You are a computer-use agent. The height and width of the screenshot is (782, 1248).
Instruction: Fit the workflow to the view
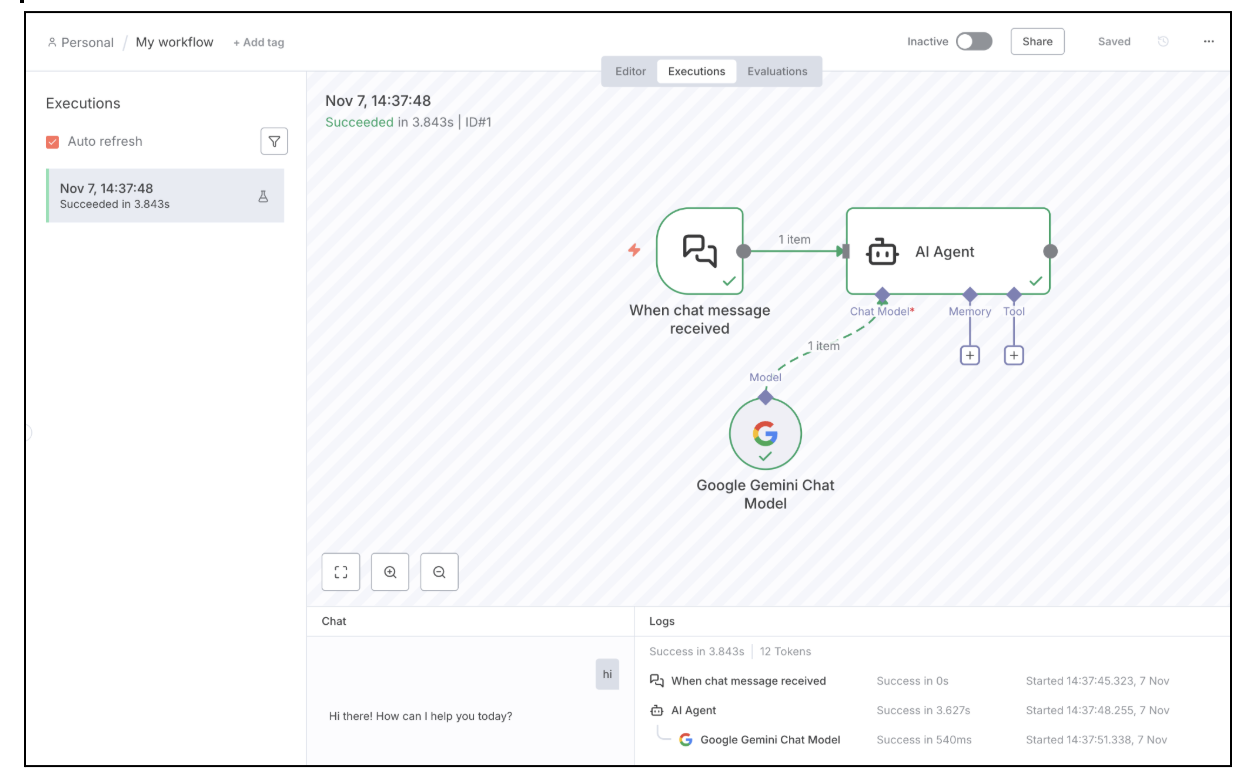point(341,572)
